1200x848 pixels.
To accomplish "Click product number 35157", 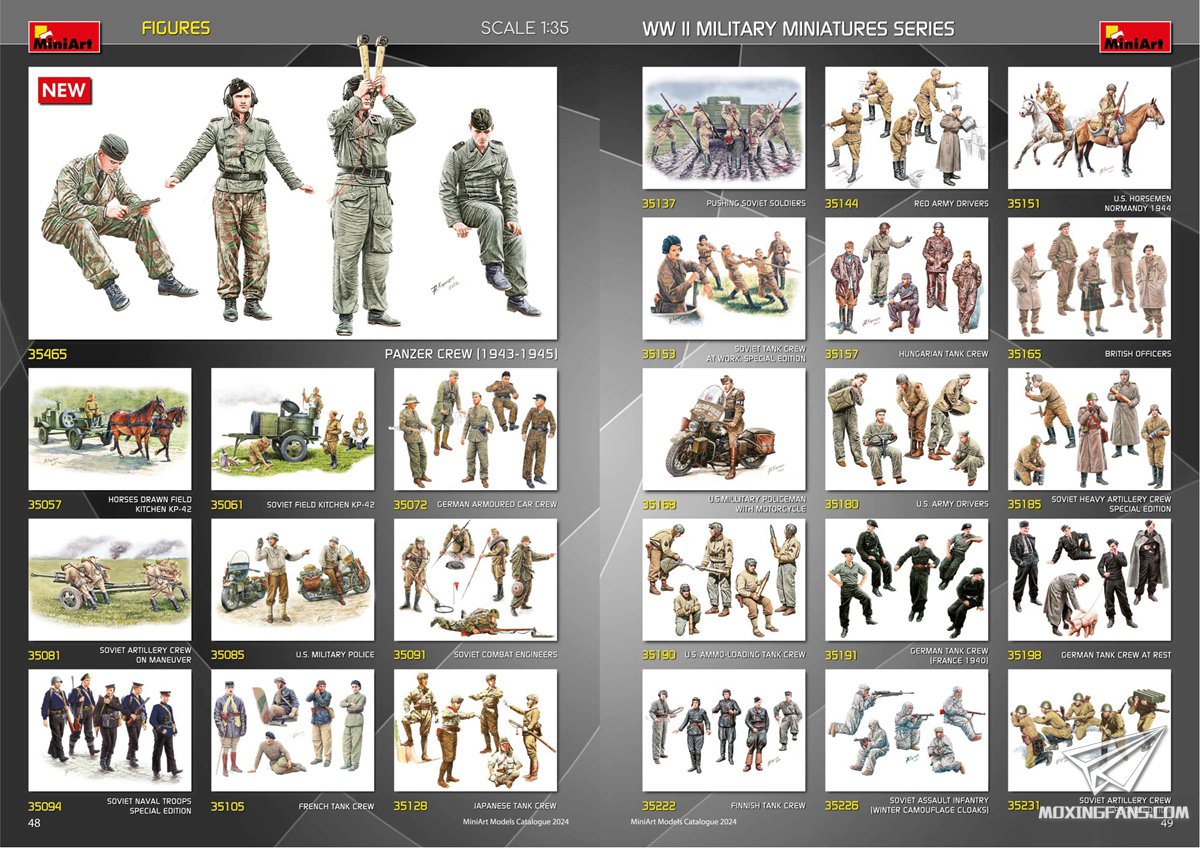I will [x=841, y=354].
